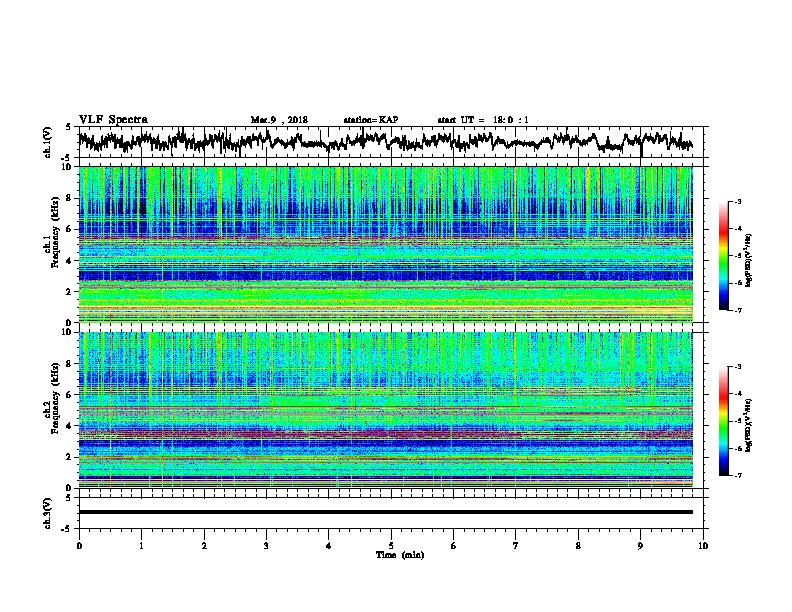This screenshot has height=612, width=792.
Task: Click the '-5' voltage tick of ch.1(V) panel
Action: (x=67, y=158)
